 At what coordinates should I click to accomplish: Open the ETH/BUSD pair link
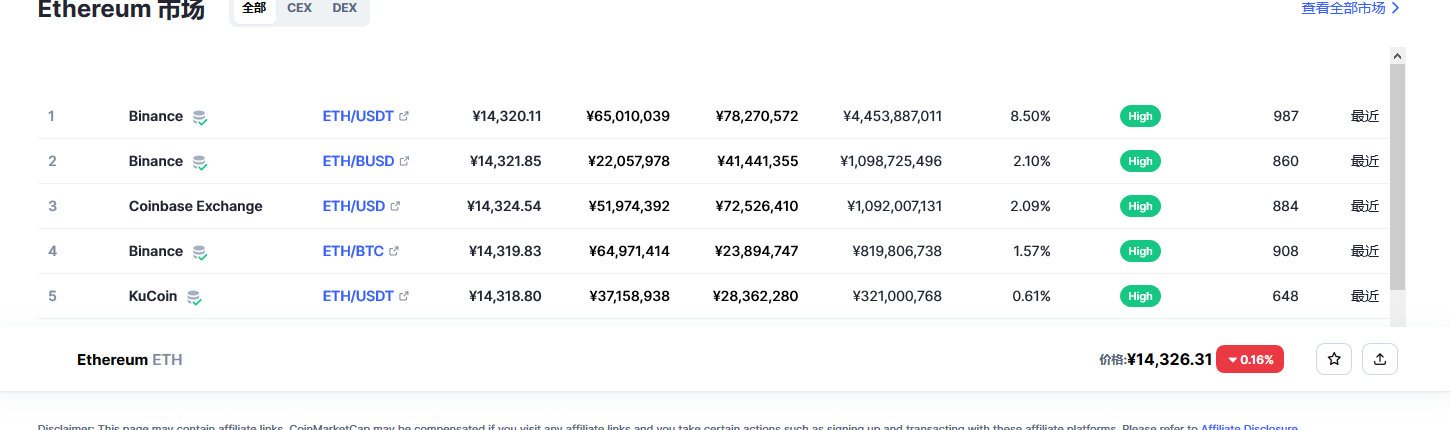click(358, 161)
